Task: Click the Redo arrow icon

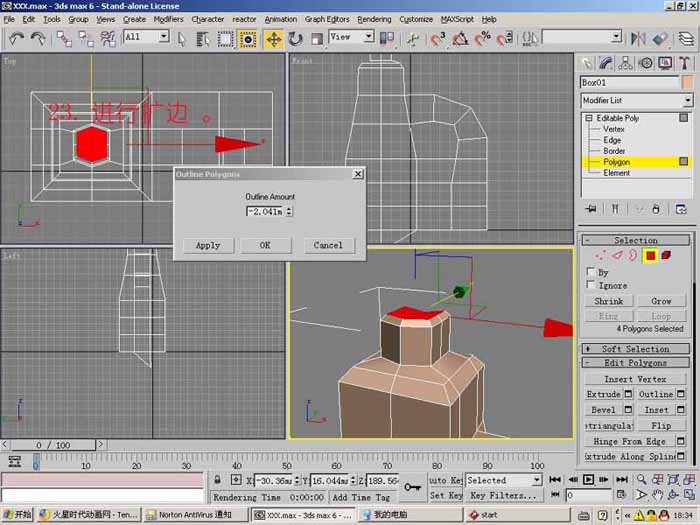Action: [38, 39]
